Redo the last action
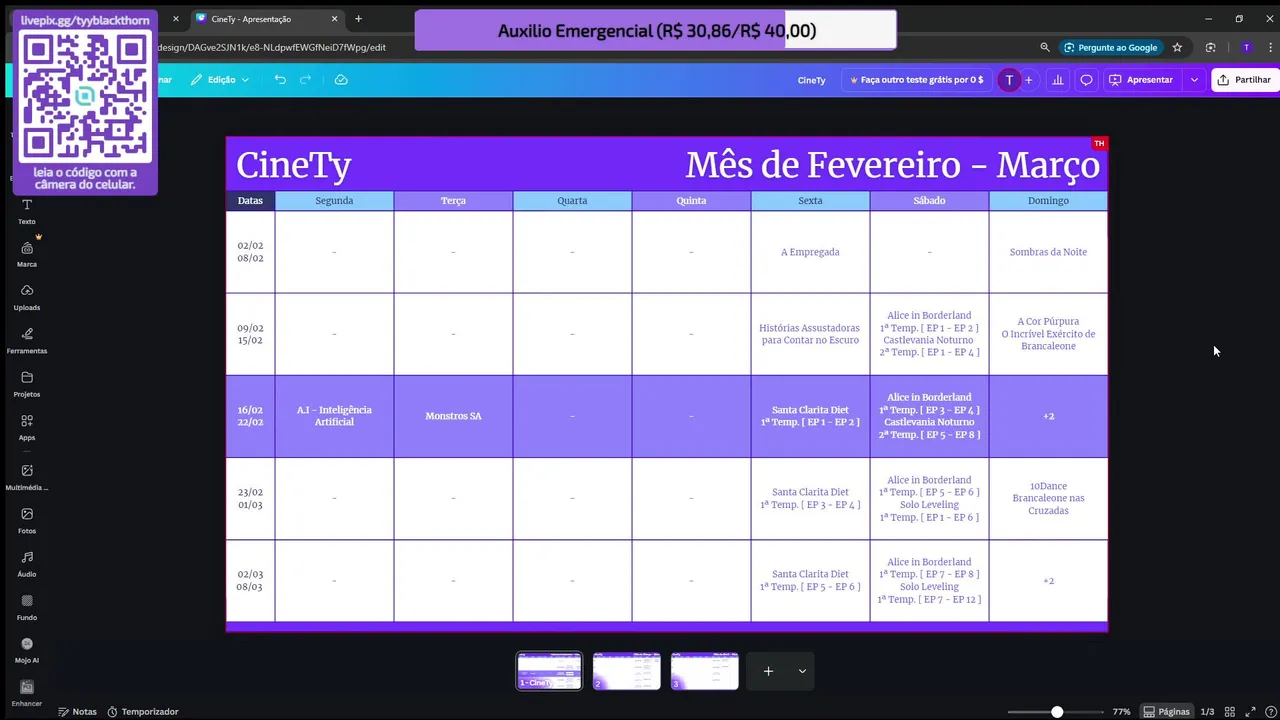Viewport: 1280px width, 720px height. click(306, 80)
